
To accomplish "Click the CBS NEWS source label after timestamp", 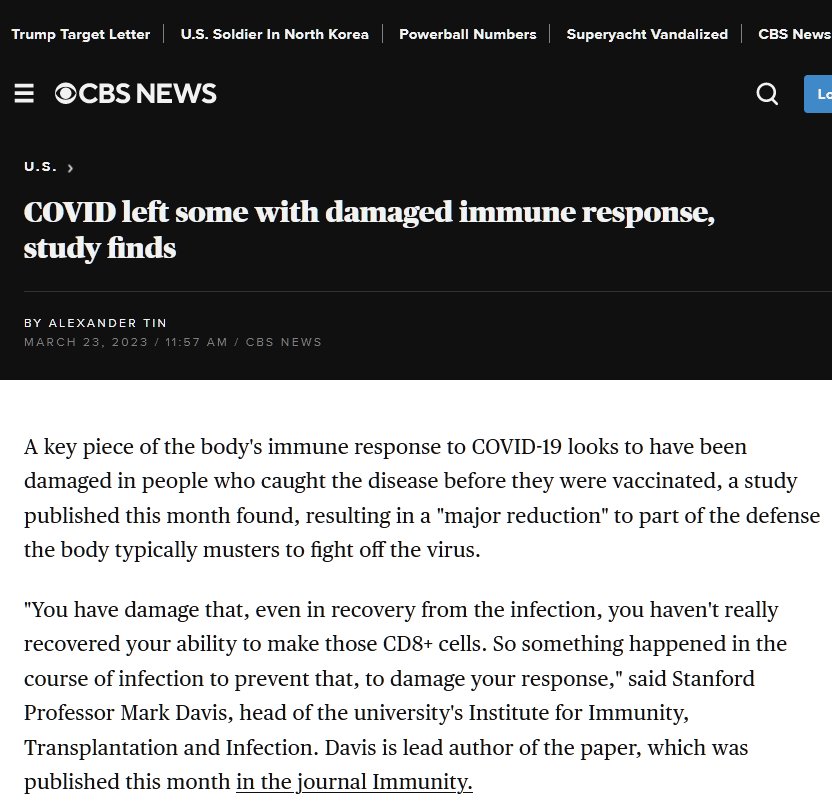I will (x=284, y=342).
